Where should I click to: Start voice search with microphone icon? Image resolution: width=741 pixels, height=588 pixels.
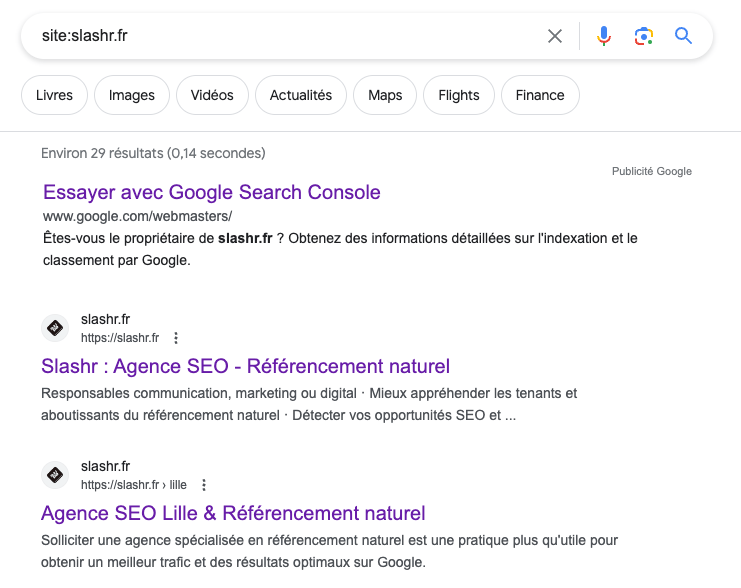604,37
